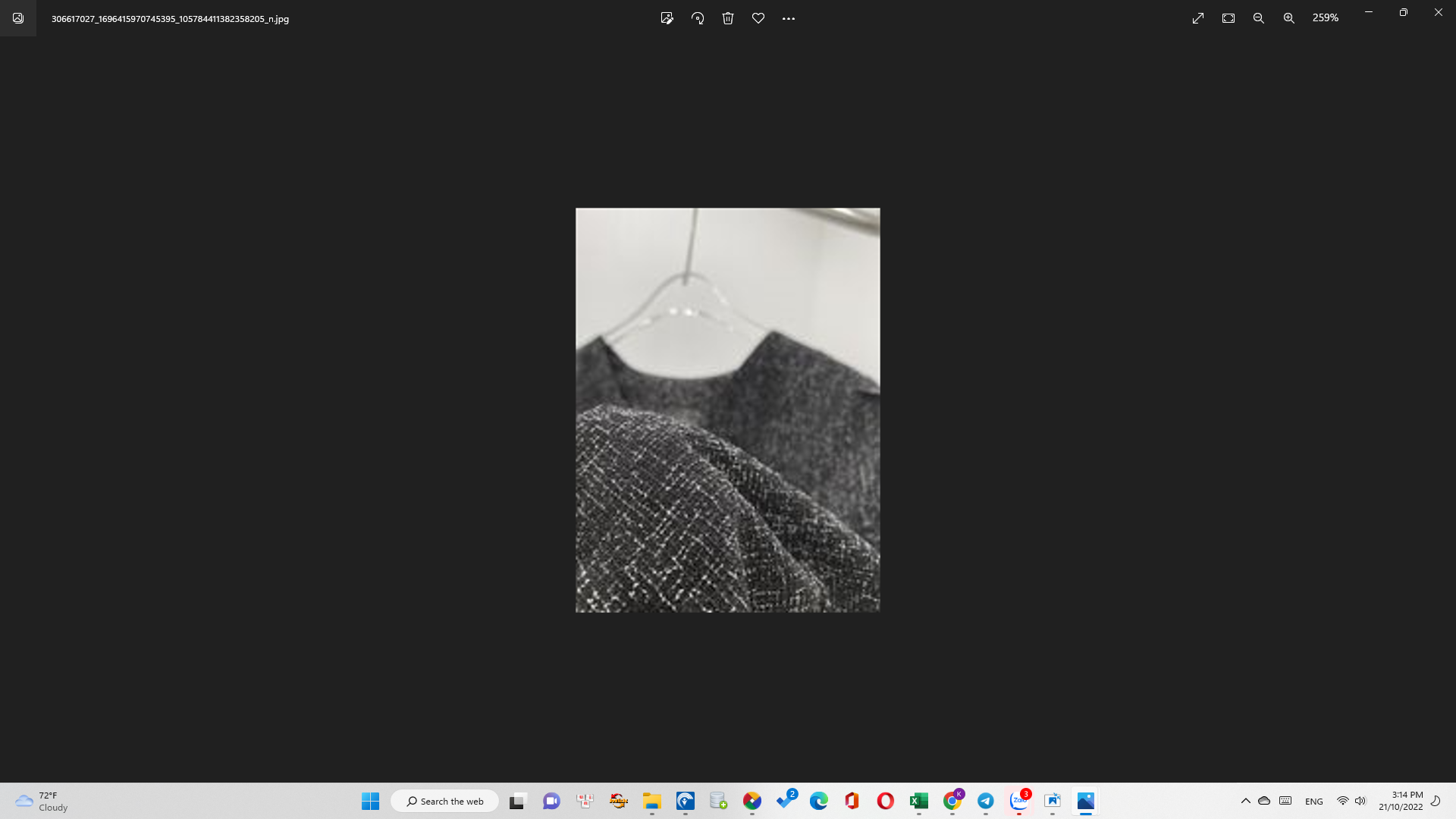1456x819 pixels.
Task: Open the clock and date panel
Action: point(1401,801)
